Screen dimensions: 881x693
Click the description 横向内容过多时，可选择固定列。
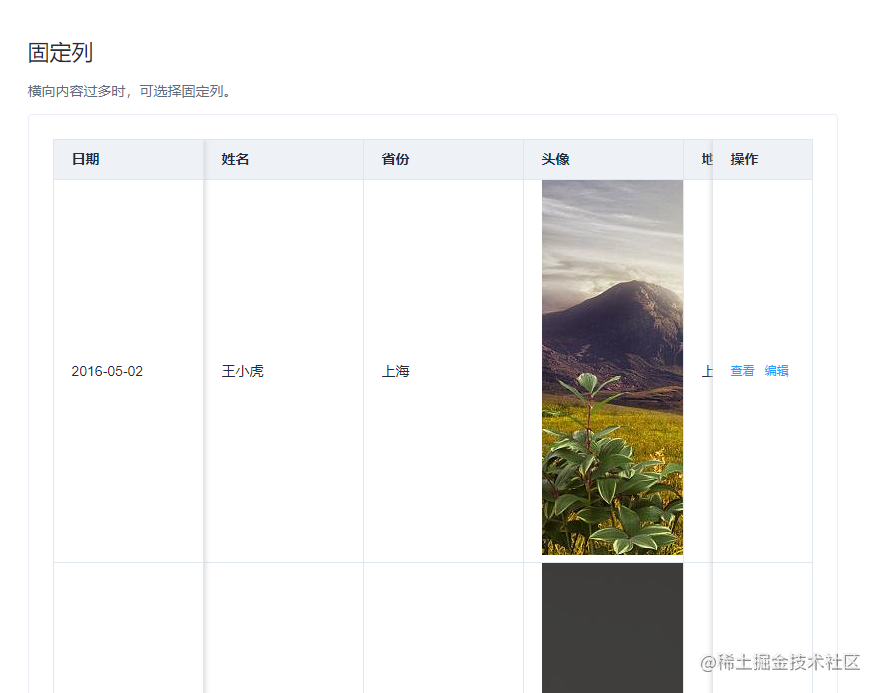click(x=129, y=91)
